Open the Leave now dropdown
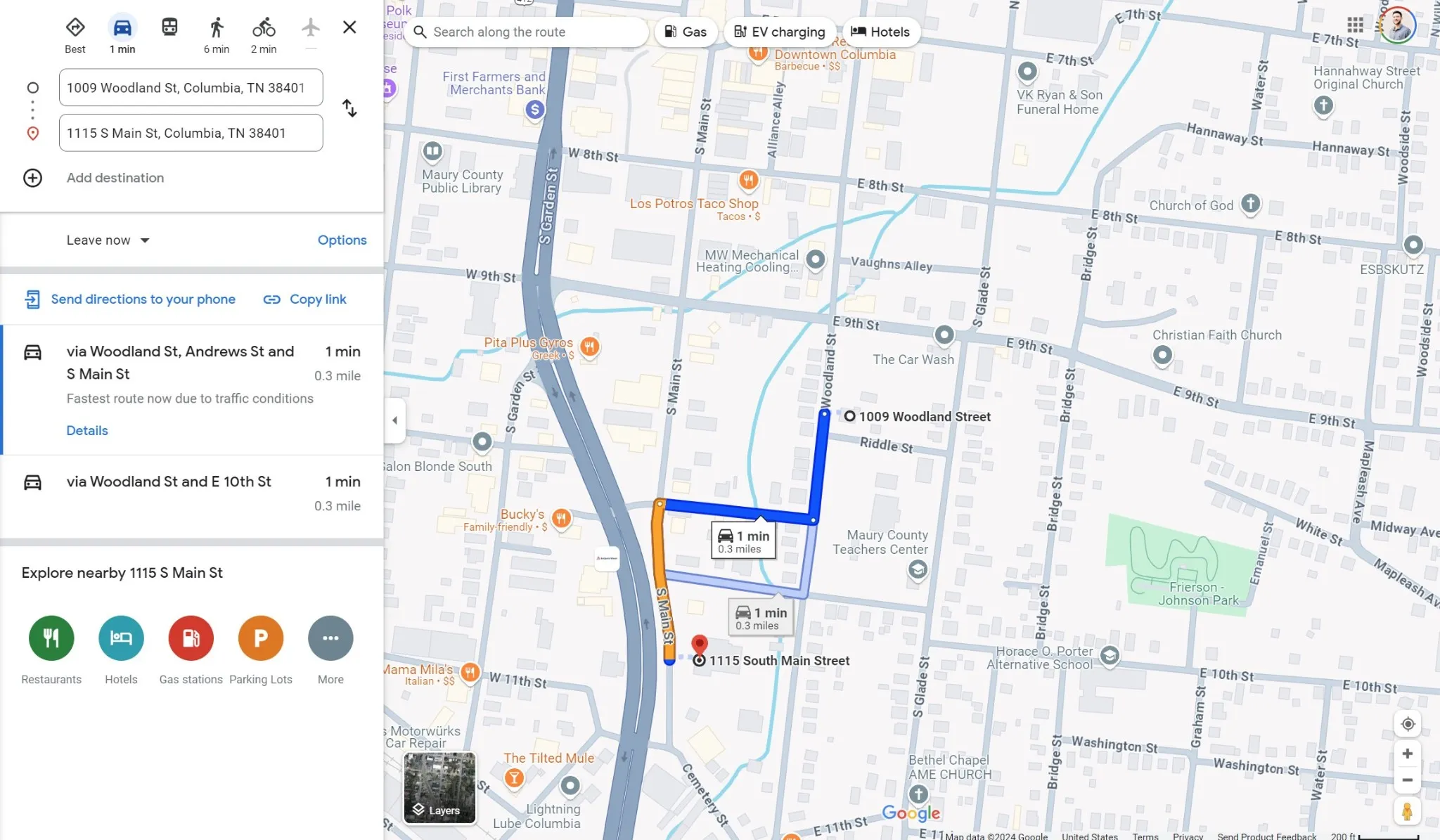 [x=108, y=240]
